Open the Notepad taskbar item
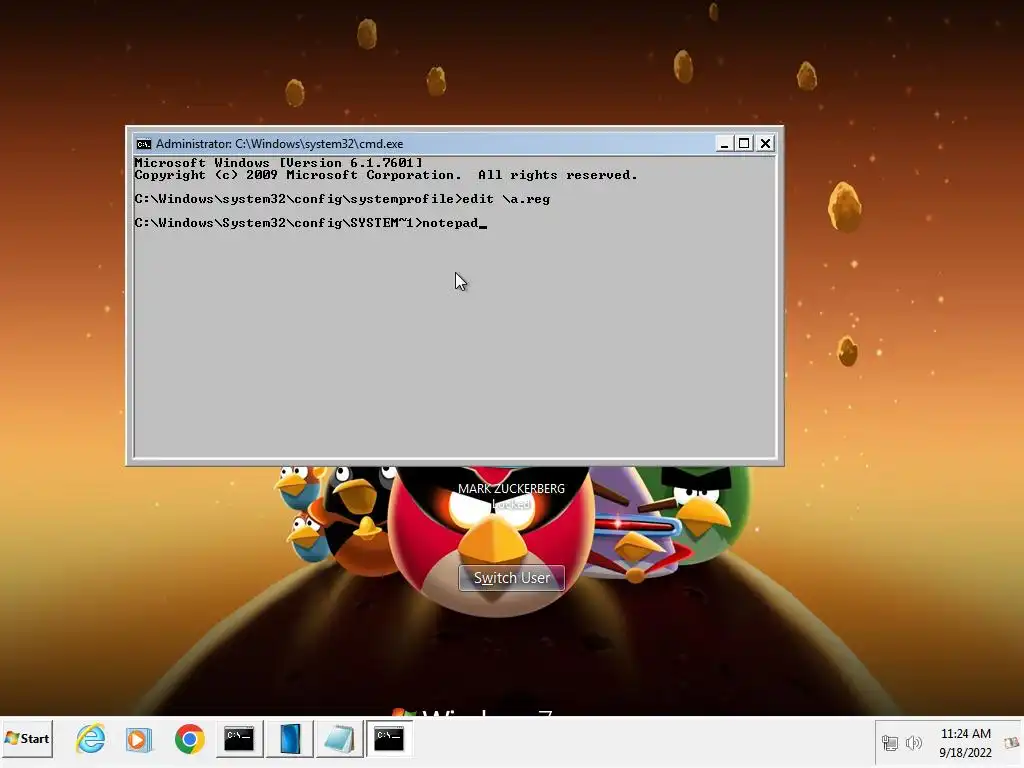 pyautogui.click(x=340, y=739)
